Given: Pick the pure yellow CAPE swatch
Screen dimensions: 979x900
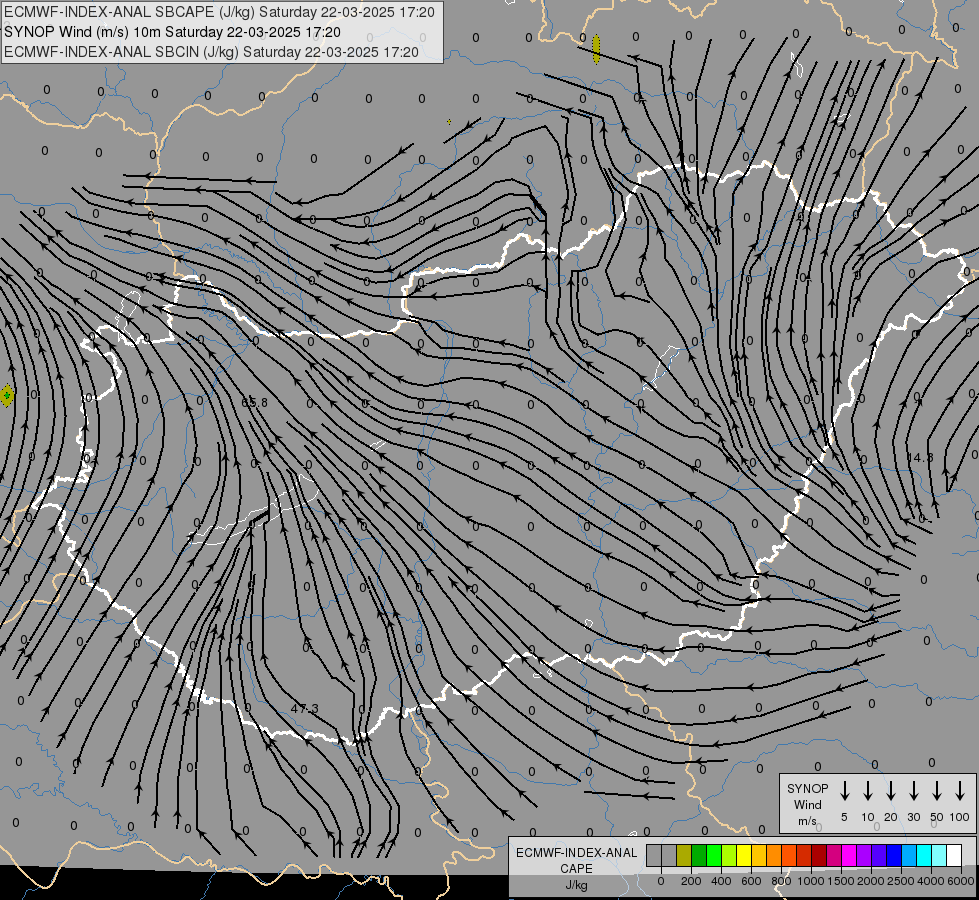Looking at the screenshot, I should [744, 855].
